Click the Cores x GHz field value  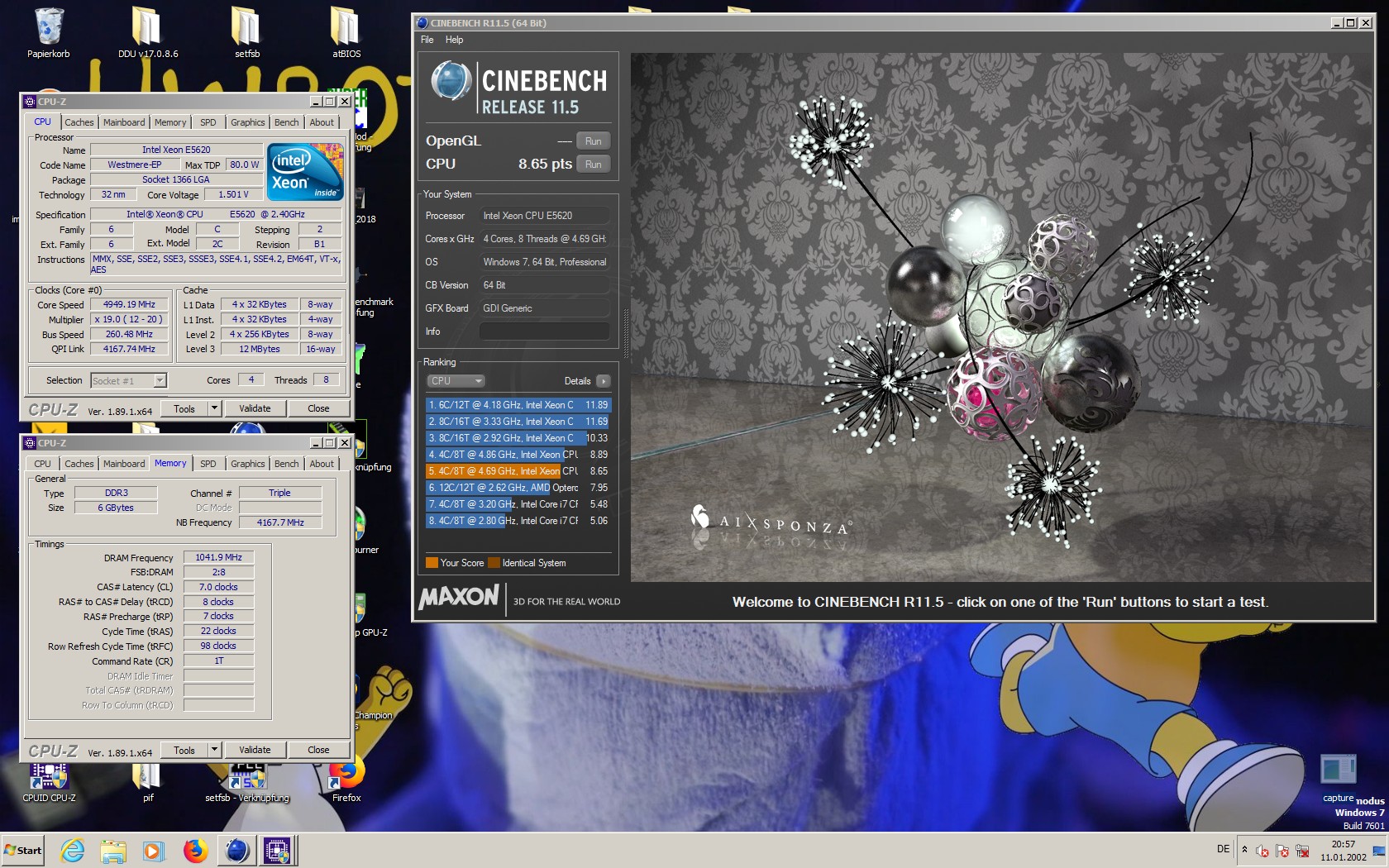544,239
